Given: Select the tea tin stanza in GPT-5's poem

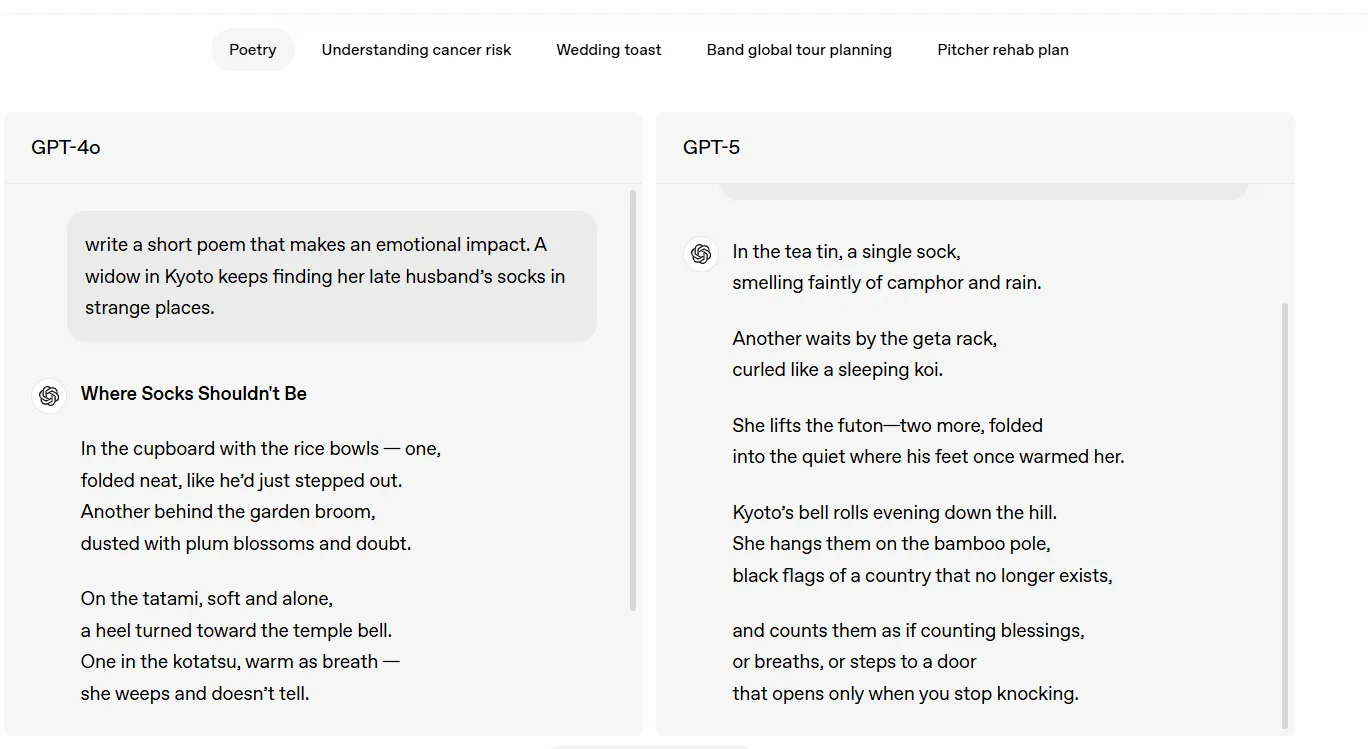Looking at the screenshot, I should click(x=886, y=267).
